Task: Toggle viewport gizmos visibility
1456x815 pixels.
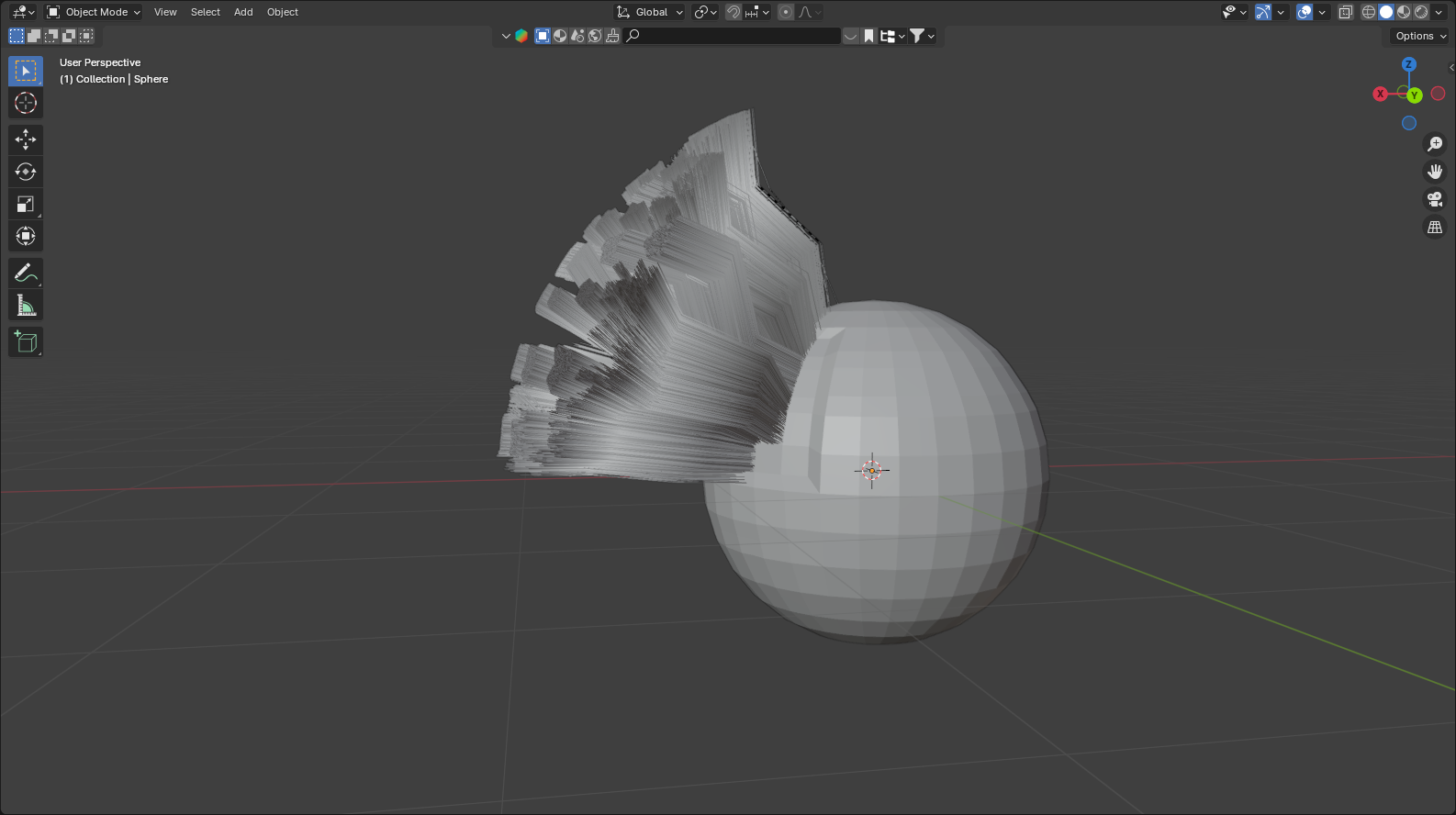Action: tap(1264, 12)
